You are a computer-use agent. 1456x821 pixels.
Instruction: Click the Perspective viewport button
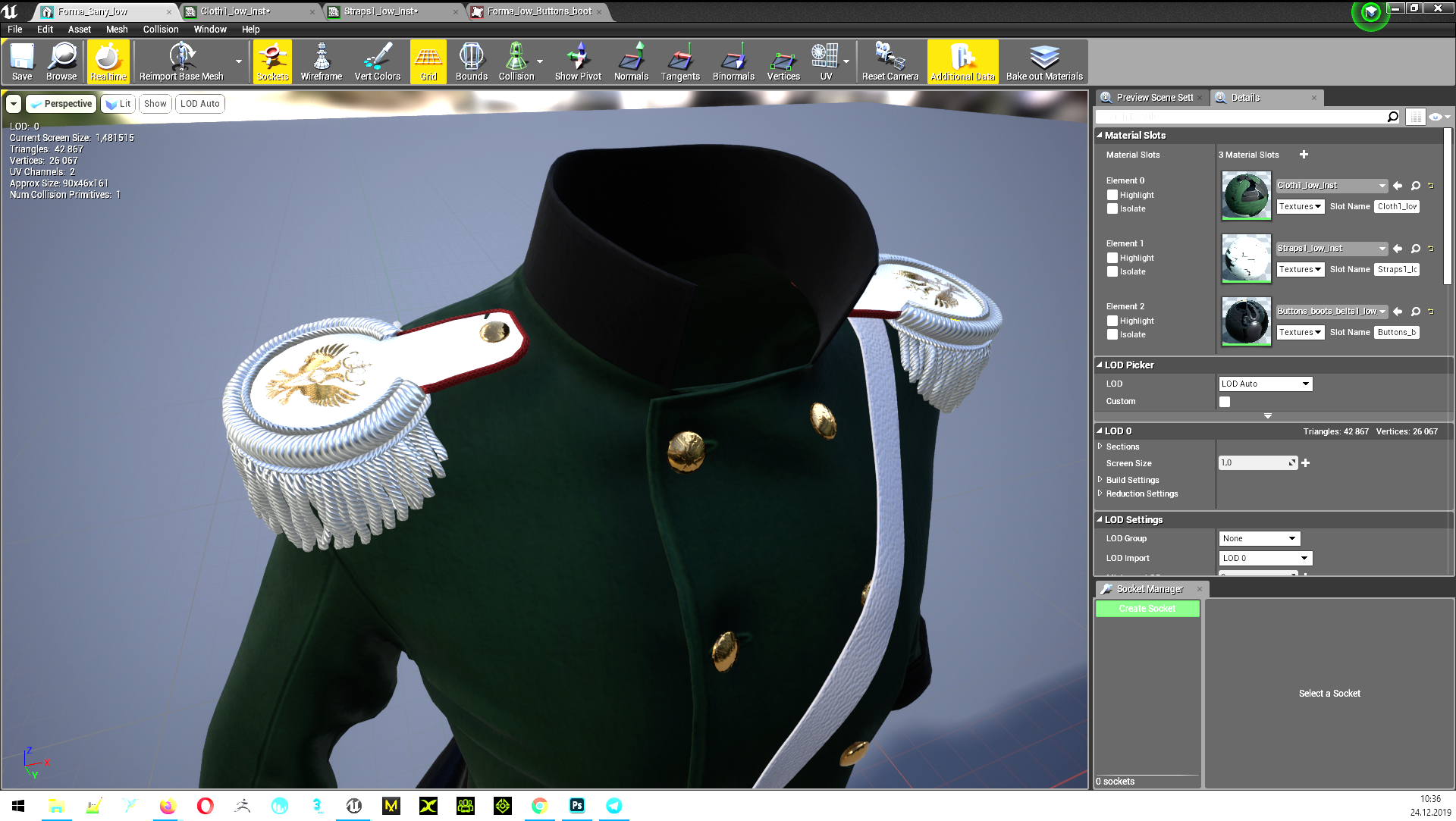click(61, 104)
